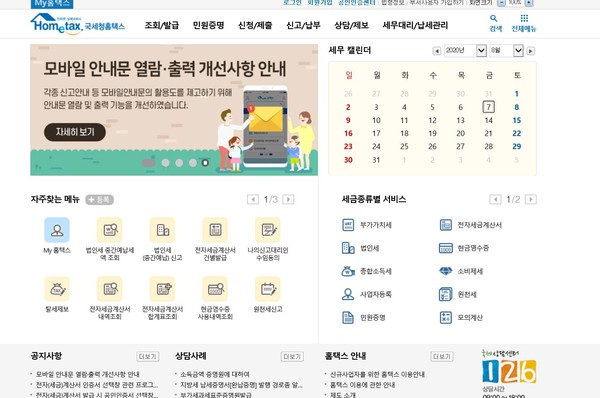Click 더보기 next to 홈택스 안내

pos(442,357)
